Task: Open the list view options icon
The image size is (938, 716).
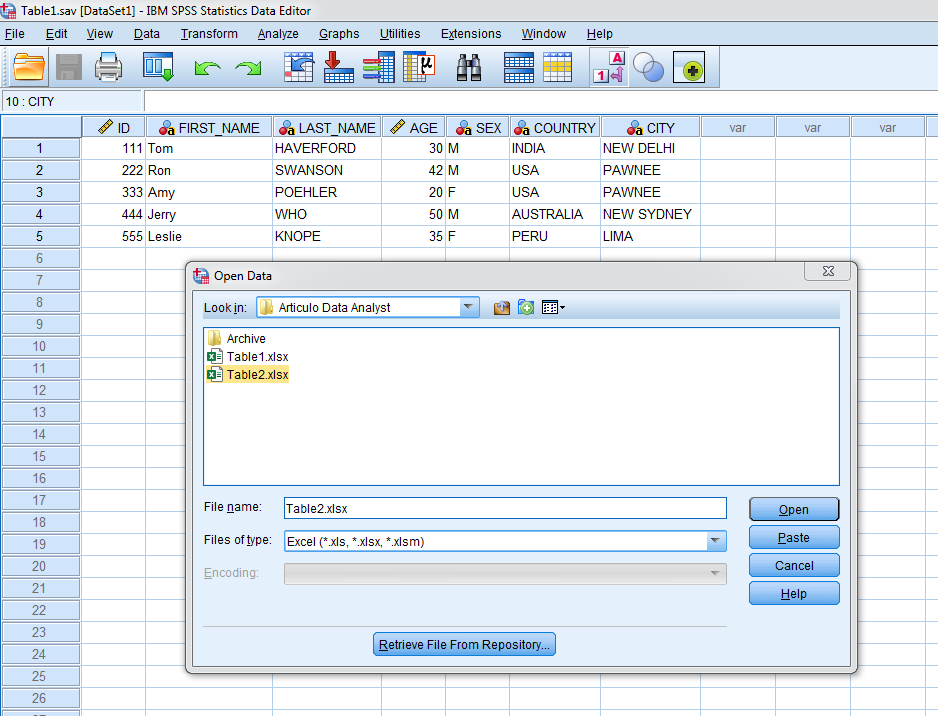Action: (x=553, y=307)
